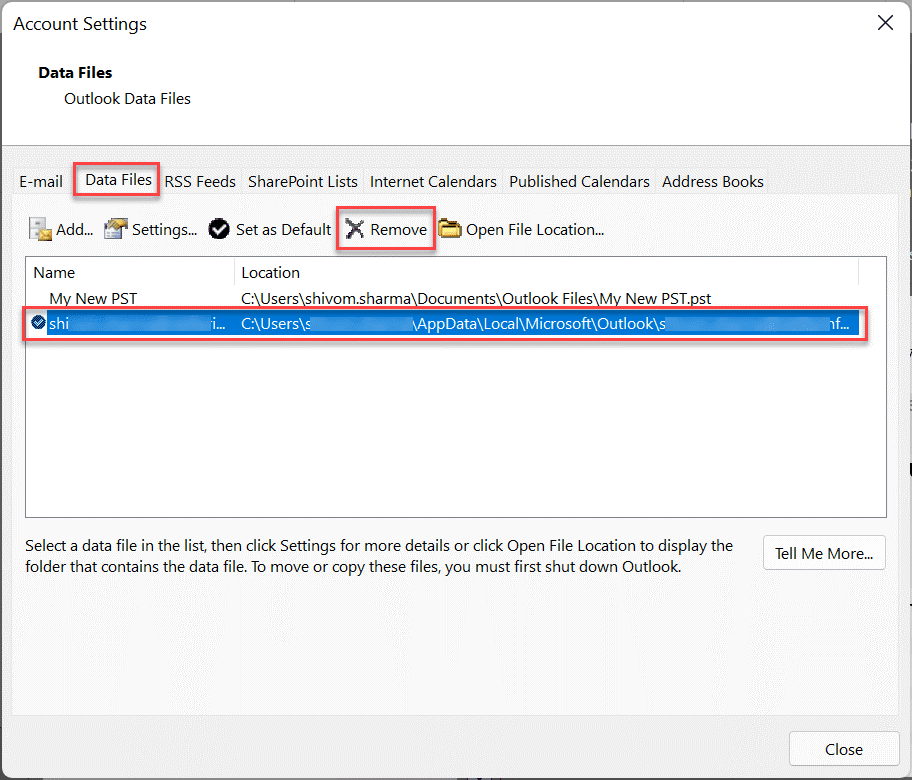Click the Close button at bottom
This screenshot has height=780, width=912.
843,749
